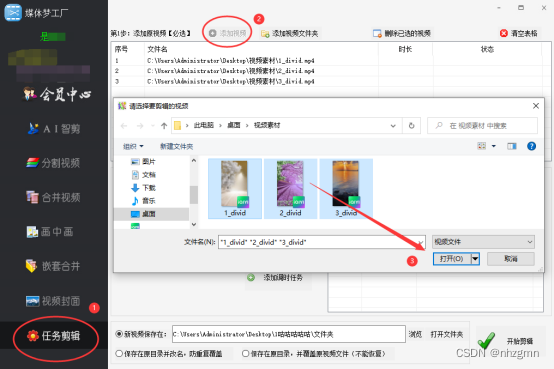Click the 文件名 column header
Screen dimensions: 554x369
pos(157,49)
